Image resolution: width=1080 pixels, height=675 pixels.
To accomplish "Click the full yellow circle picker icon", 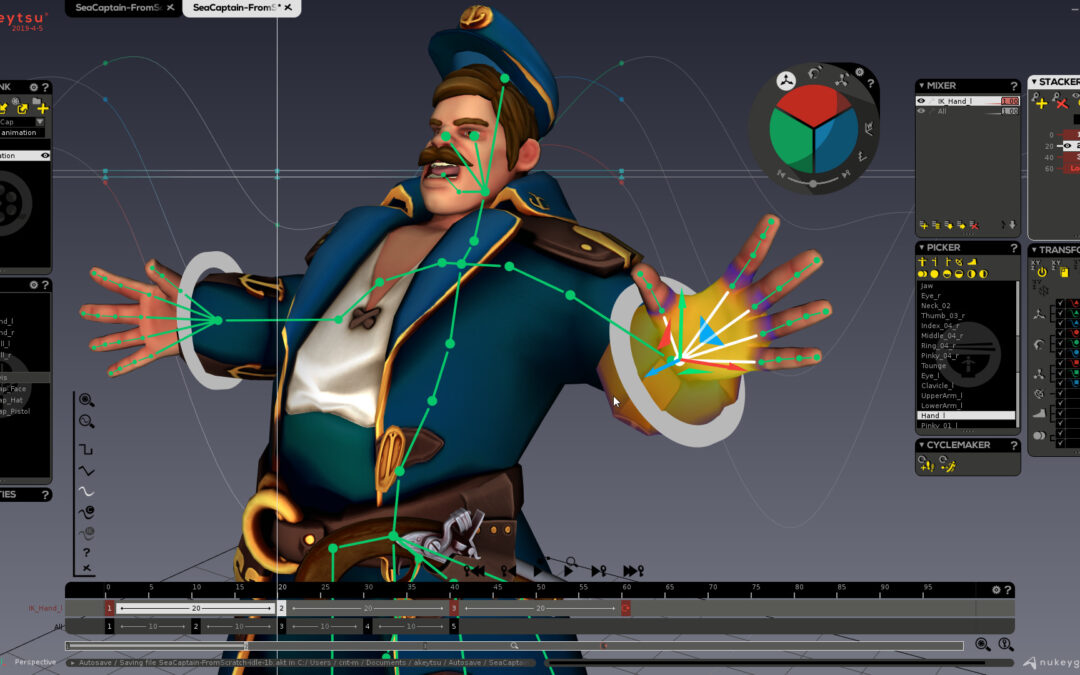I will point(934,274).
